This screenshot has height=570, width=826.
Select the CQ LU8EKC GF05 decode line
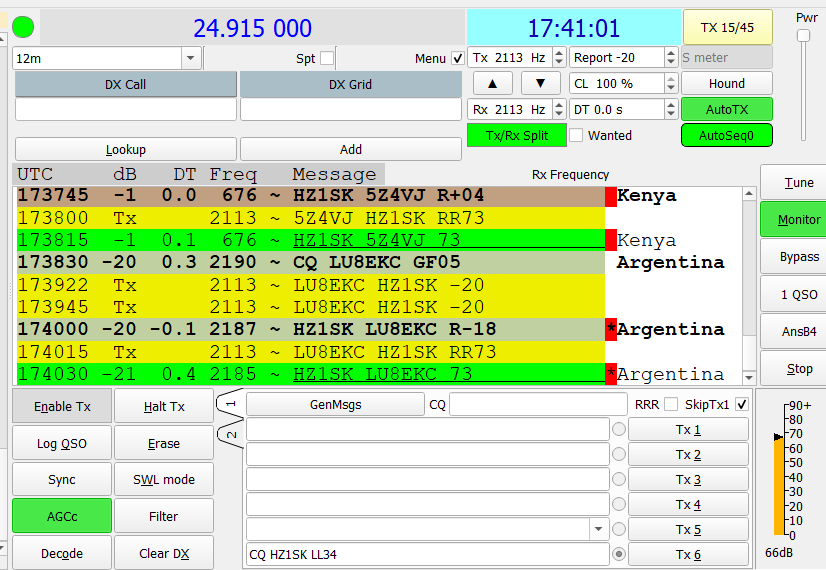tap(311, 262)
